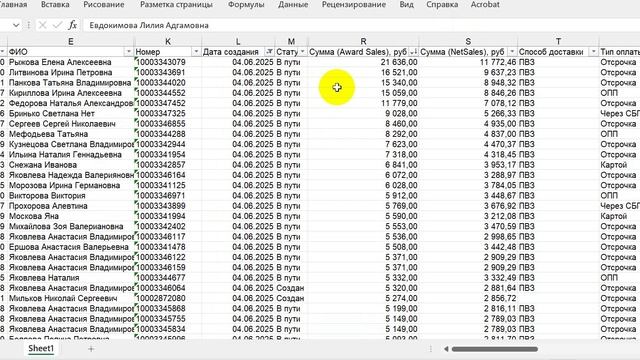Select order number 10002872080
The width and height of the screenshot is (640, 360).
coord(168,298)
